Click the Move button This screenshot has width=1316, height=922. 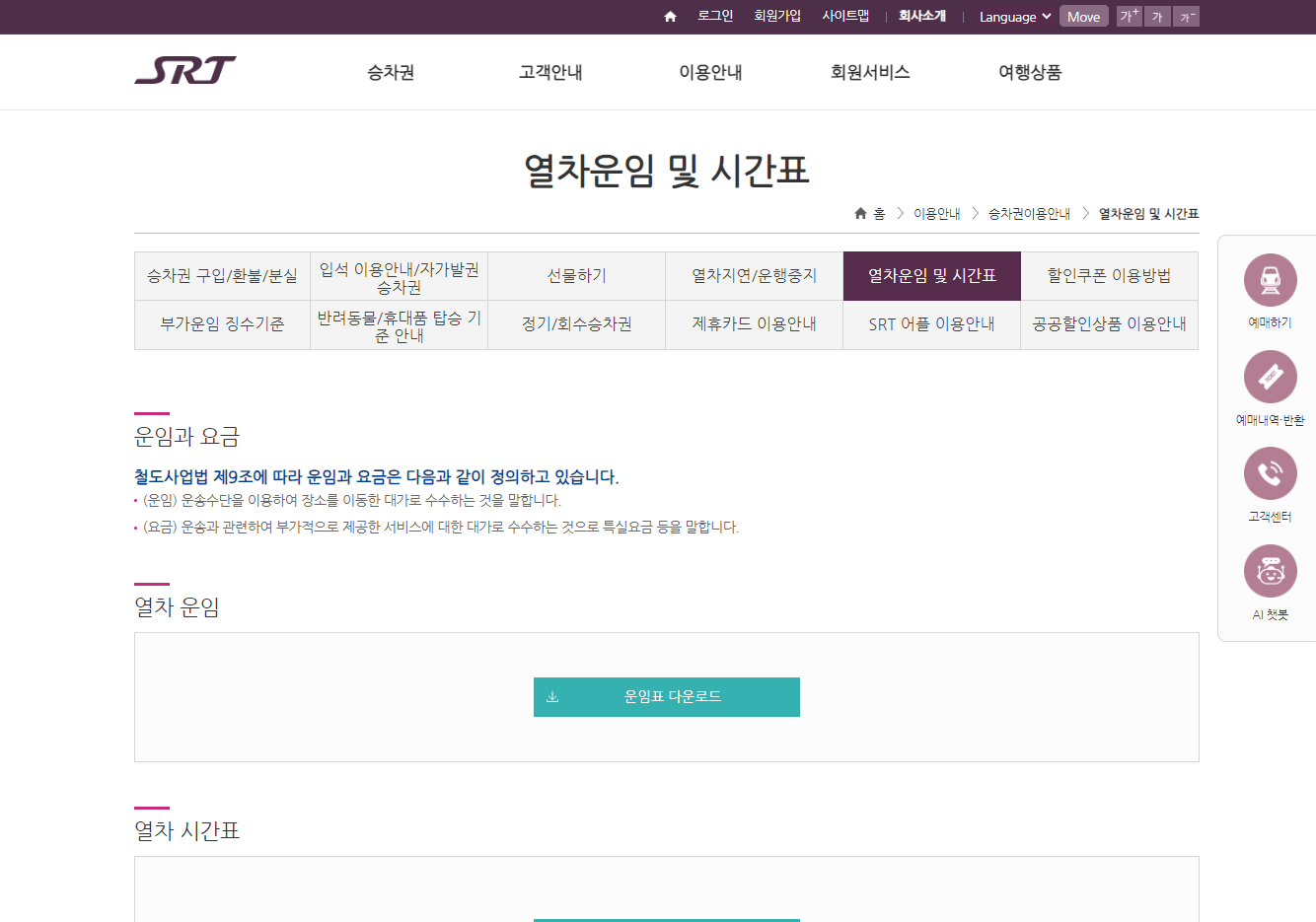(x=1083, y=16)
